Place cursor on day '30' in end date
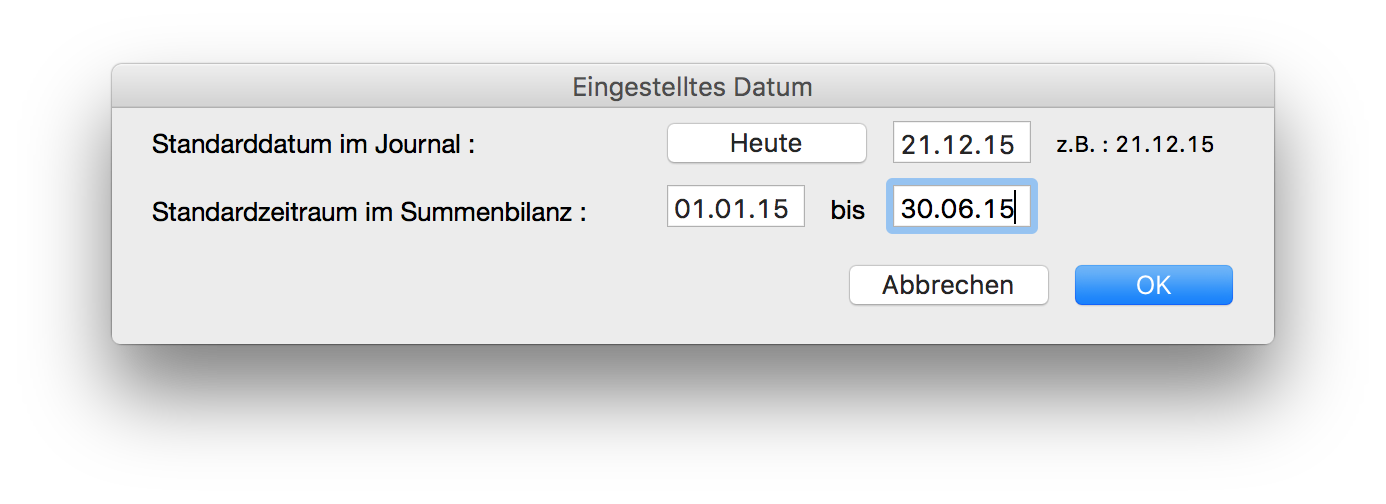The image size is (1386, 504). click(915, 209)
